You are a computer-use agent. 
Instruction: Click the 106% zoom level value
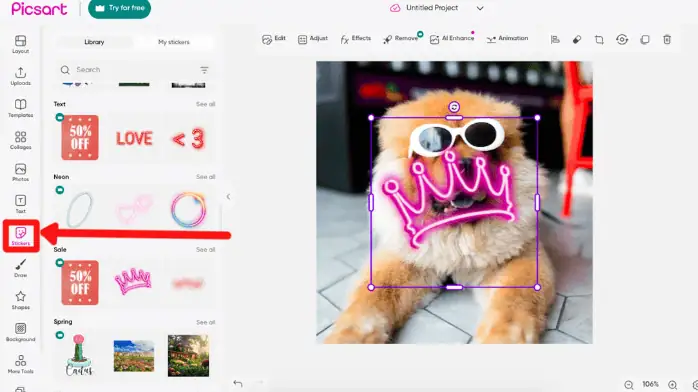pyautogui.click(x=650, y=384)
